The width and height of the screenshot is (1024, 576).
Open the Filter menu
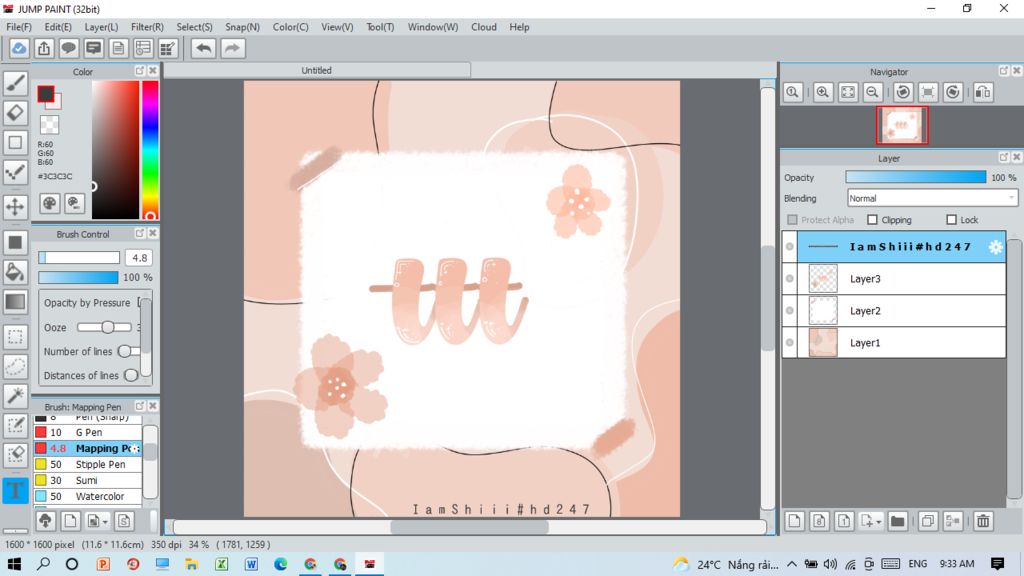tap(147, 27)
